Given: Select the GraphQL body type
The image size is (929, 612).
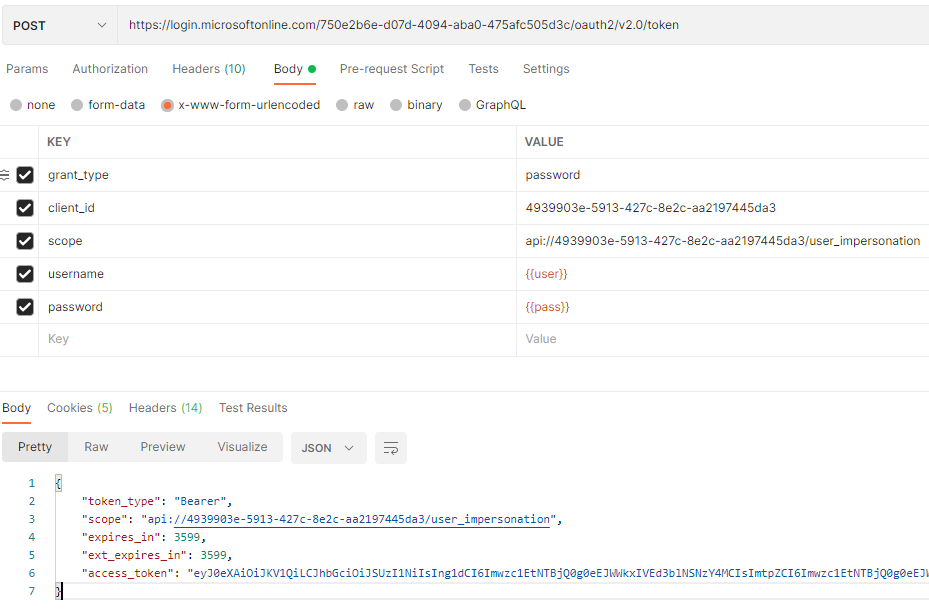Looking at the screenshot, I should 492,105.
